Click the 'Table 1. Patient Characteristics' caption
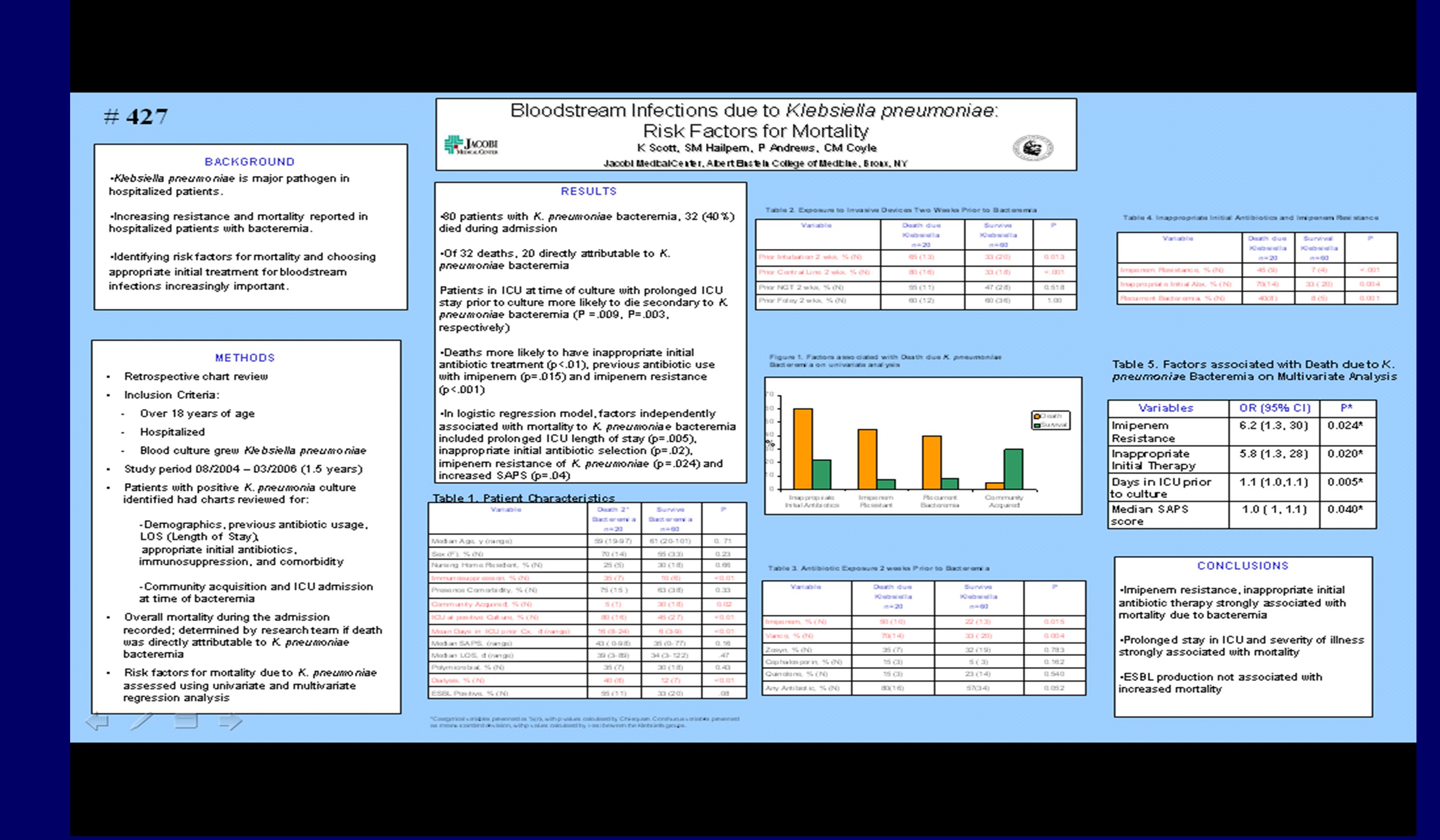 click(x=523, y=498)
